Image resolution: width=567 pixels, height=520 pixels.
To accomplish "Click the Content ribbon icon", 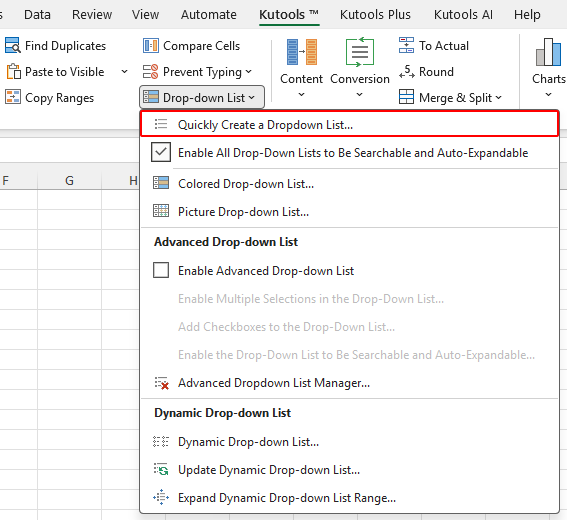I will tap(301, 52).
